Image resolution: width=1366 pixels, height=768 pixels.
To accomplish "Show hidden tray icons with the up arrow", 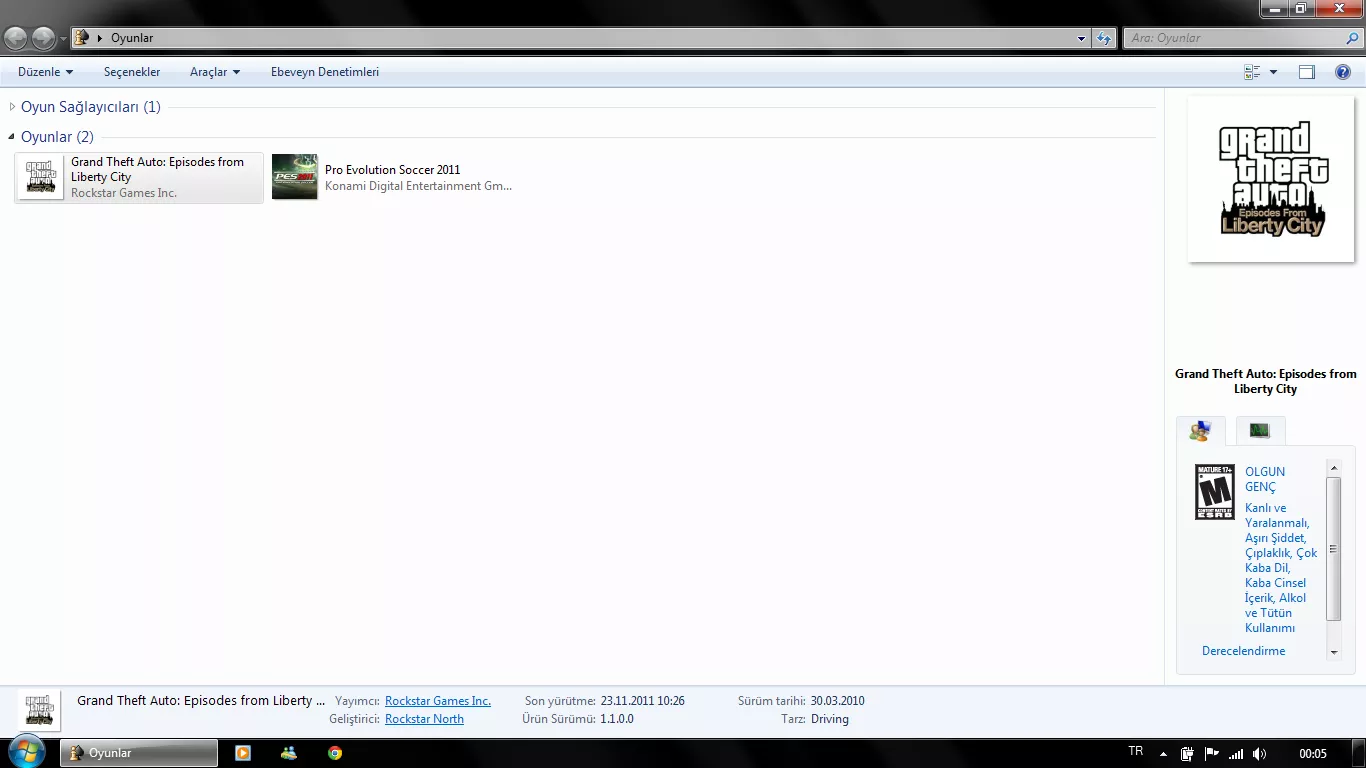I will click(1163, 754).
